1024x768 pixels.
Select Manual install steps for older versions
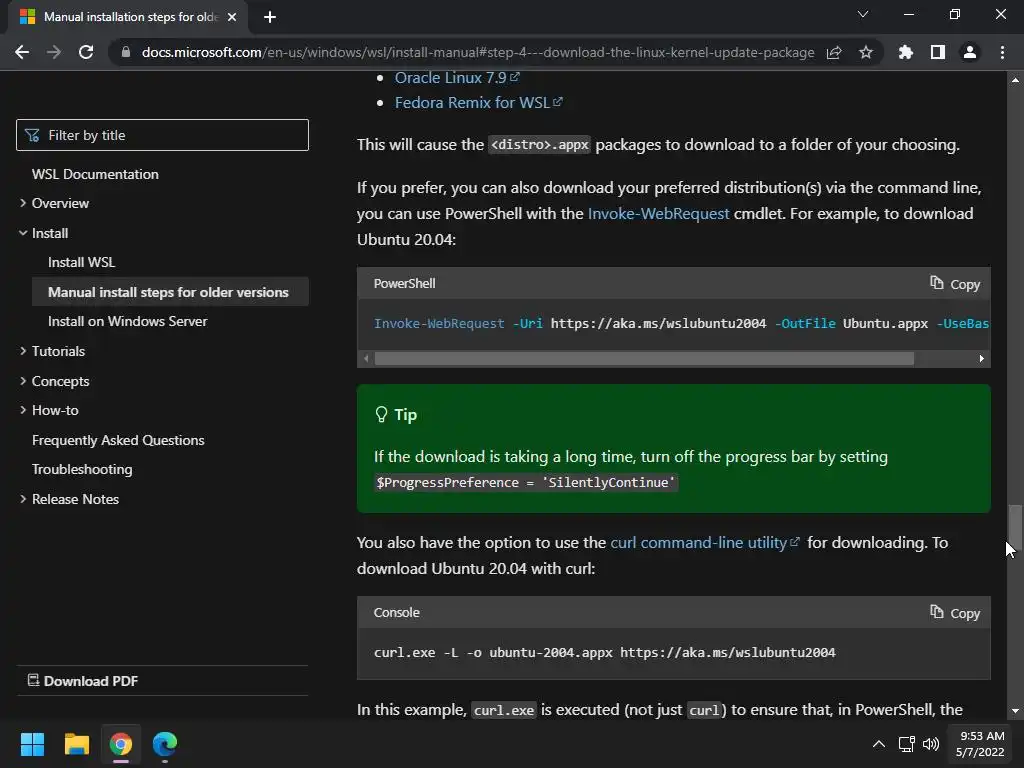click(x=168, y=292)
